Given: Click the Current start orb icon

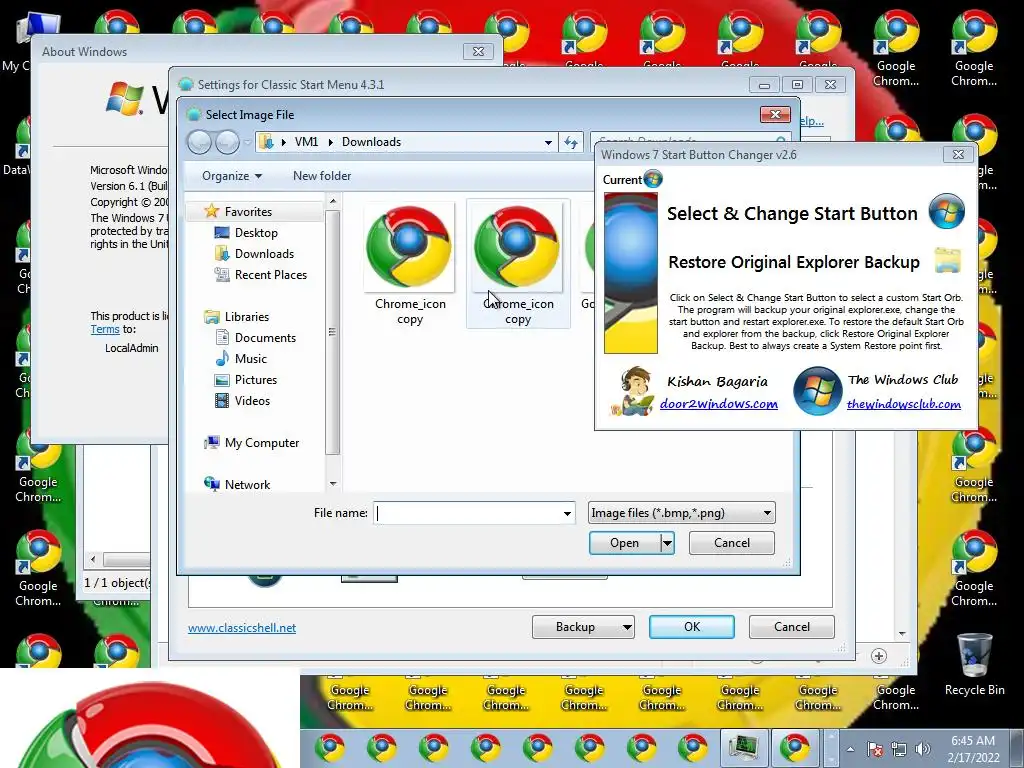Looking at the screenshot, I should coord(652,178).
